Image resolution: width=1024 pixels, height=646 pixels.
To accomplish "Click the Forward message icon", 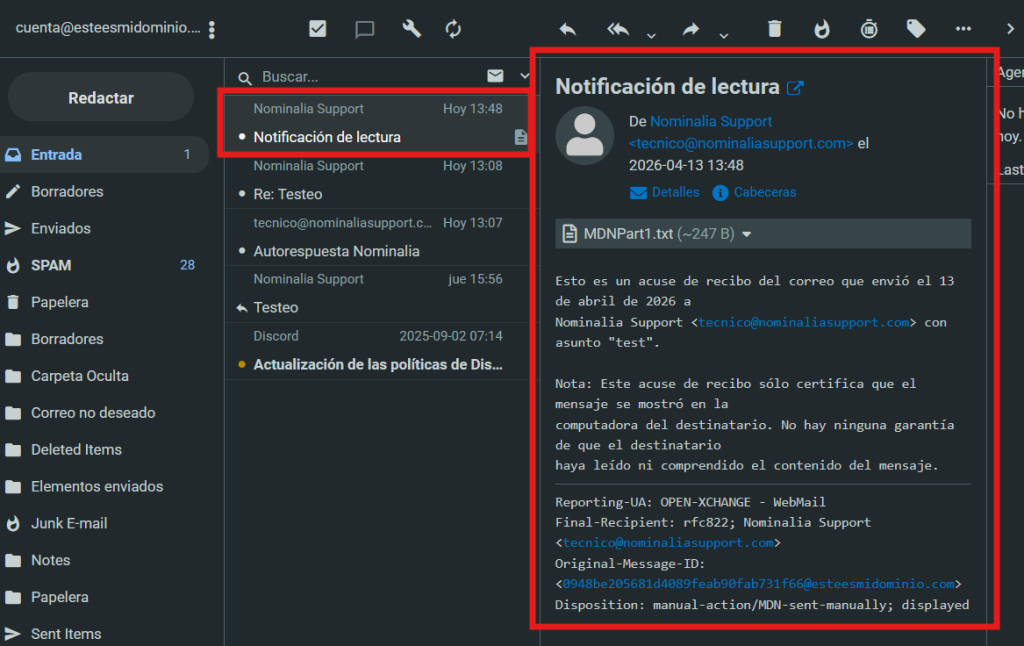I will (691, 29).
